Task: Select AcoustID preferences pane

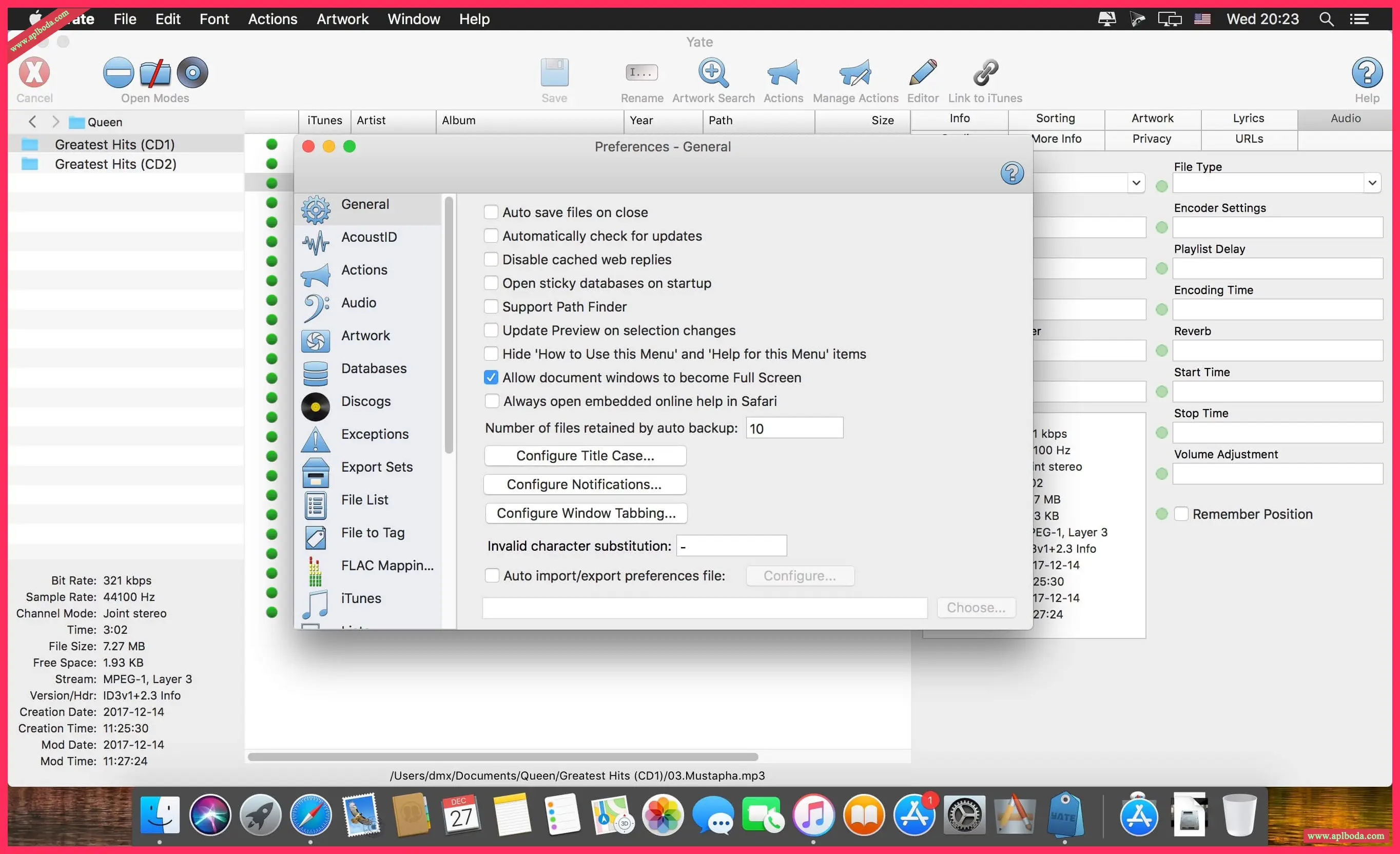Action: click(x=367, y=242)
